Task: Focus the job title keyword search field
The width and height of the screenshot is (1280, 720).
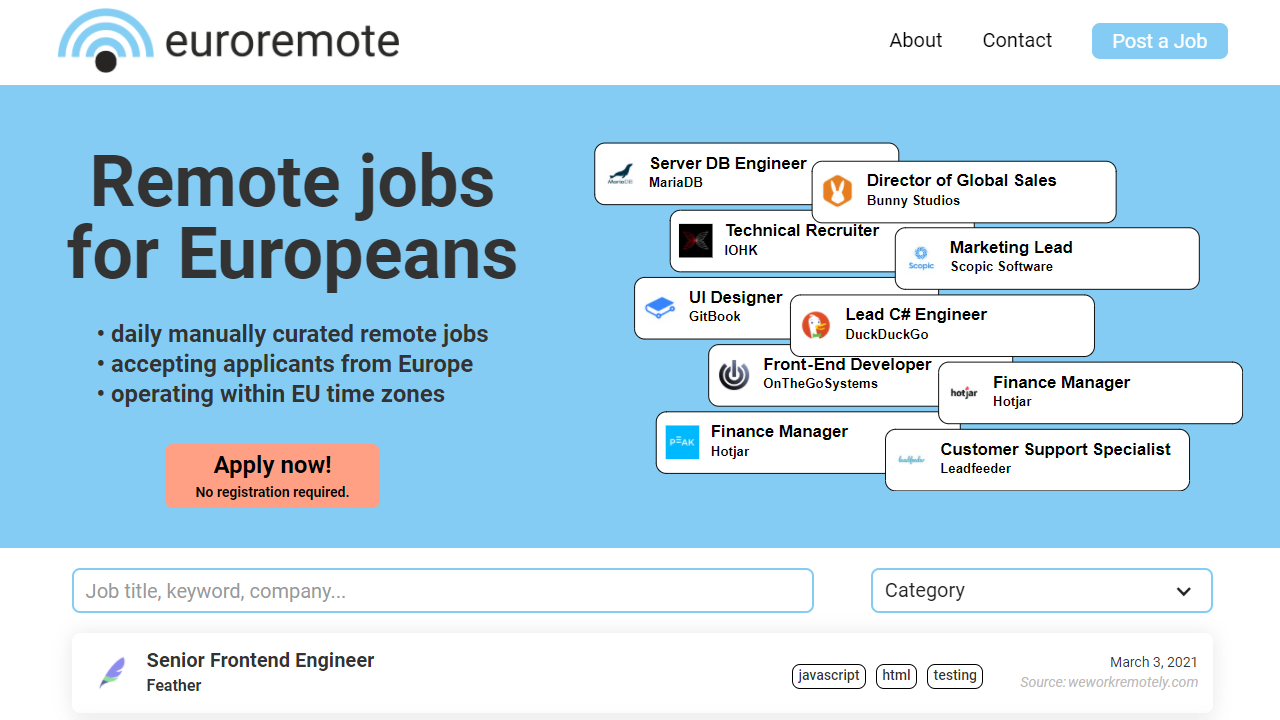Action: (x=443, y=590)
